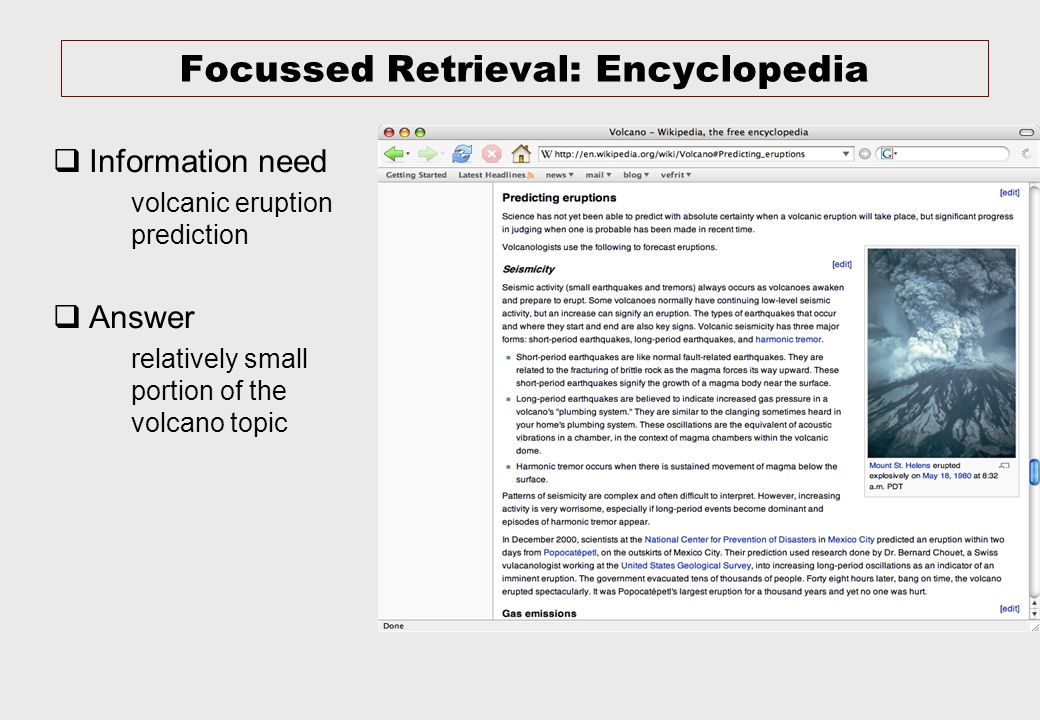Click the Done status bar text
Image resolution: width=1040 pixels, height=720 pixels.
[x=393, y=626]
